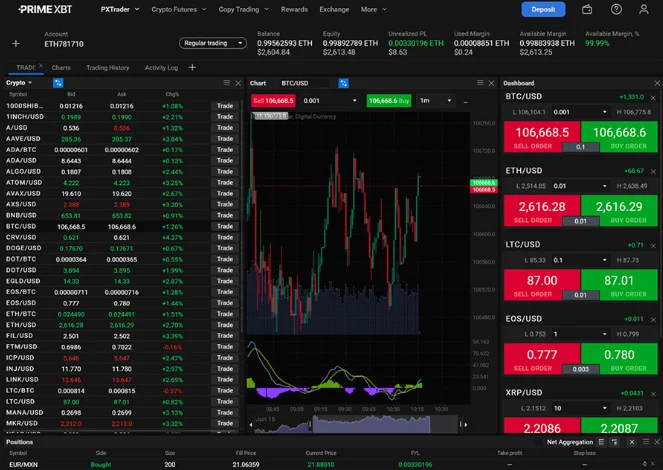Screen dimensions: 663x470
Task: Close the Chart panel
Action: [490, 83]
